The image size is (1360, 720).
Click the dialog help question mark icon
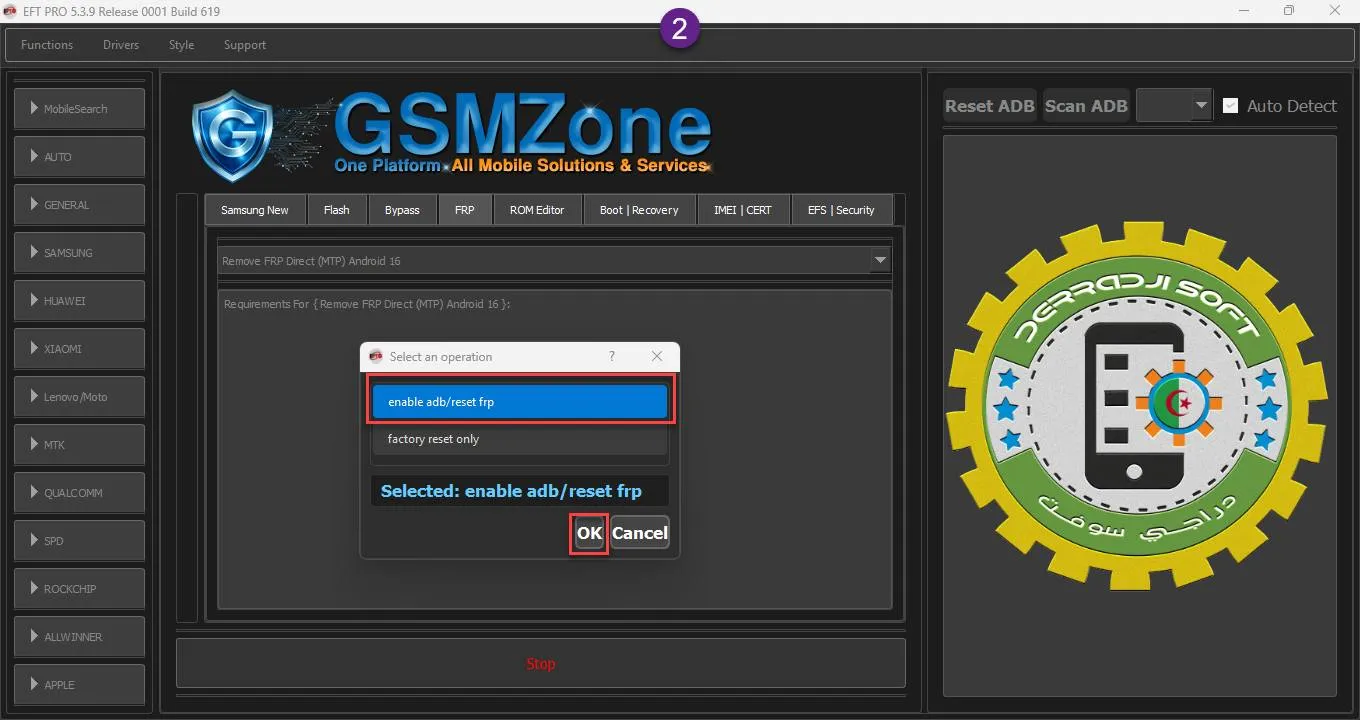click(611, 357)
